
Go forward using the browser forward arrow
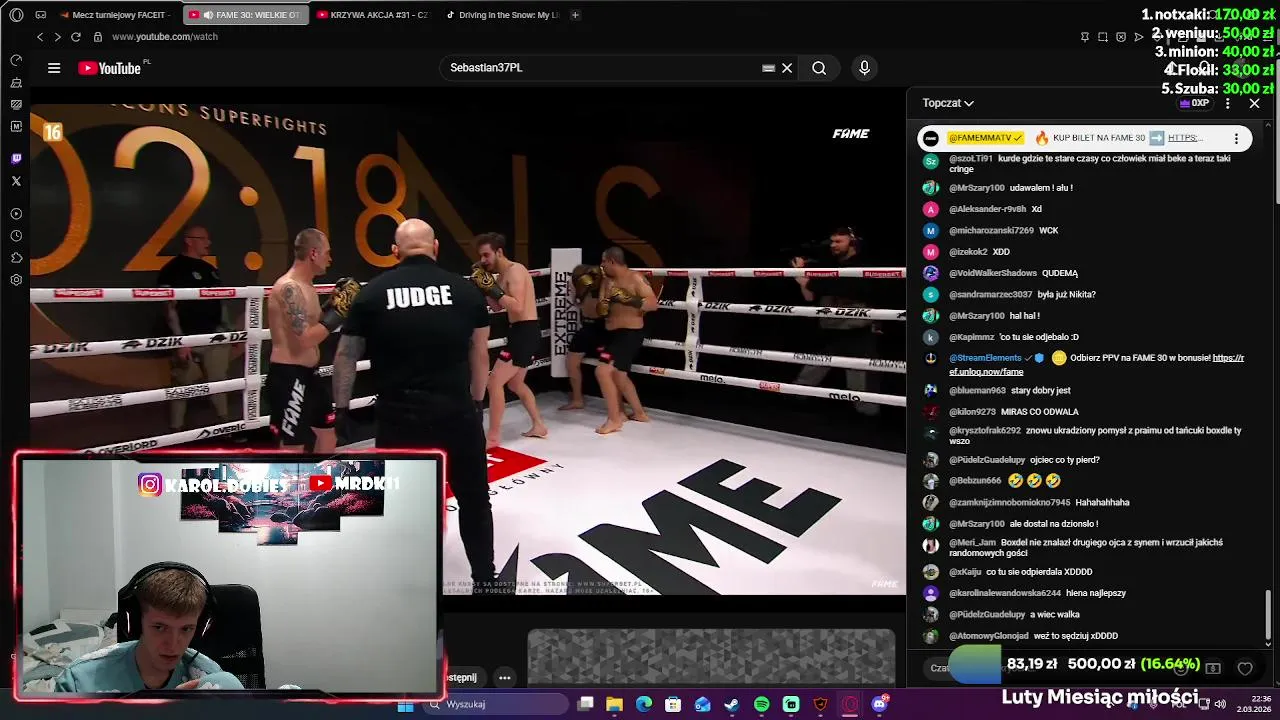(57, 37)
